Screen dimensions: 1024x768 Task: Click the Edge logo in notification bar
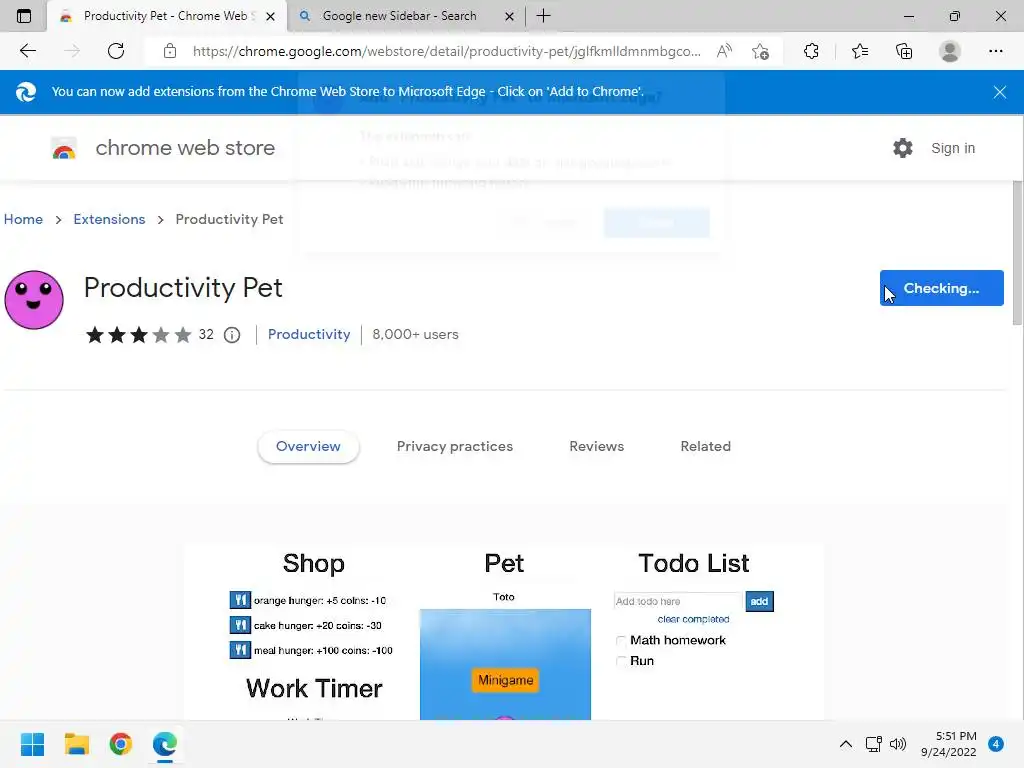pos(25,92)
